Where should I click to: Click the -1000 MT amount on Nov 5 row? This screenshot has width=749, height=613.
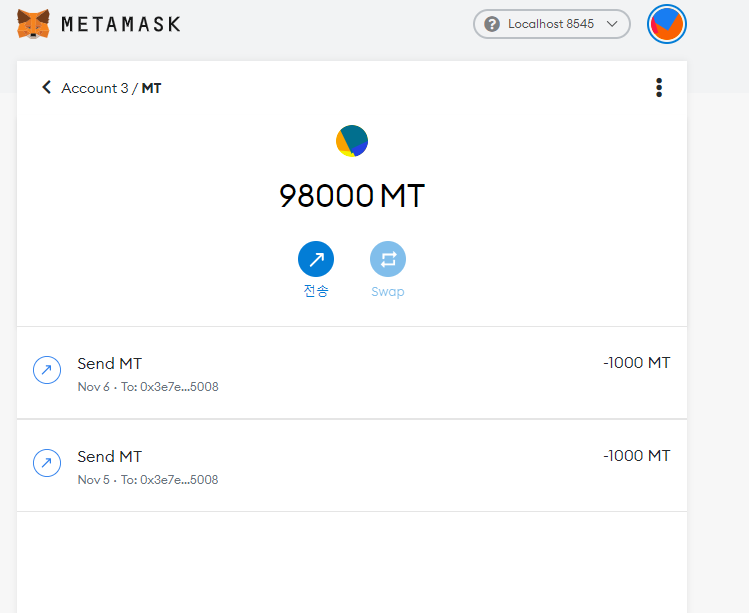coord(637,456)
